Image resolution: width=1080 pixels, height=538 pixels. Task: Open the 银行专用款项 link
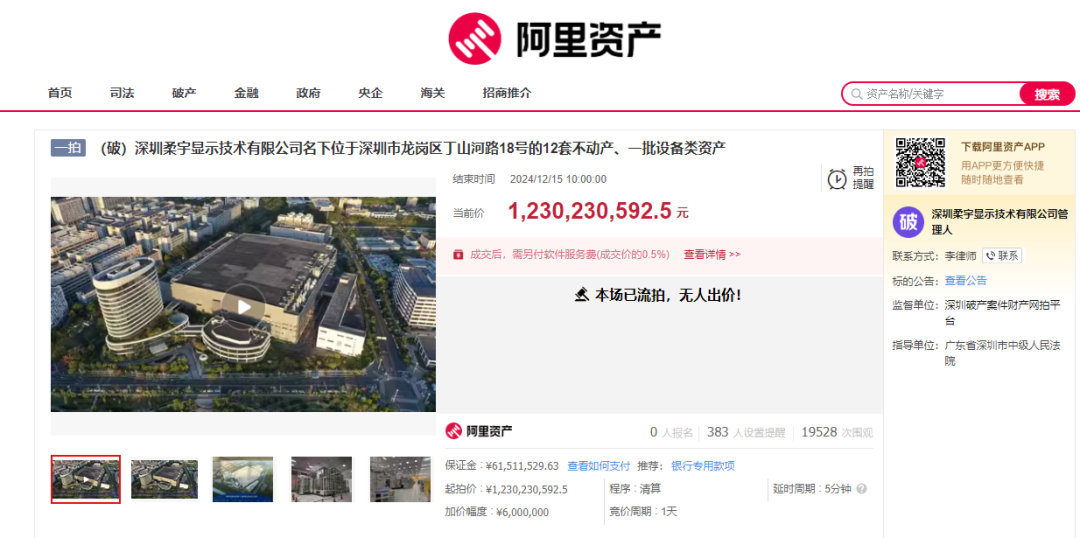coord(703,466)
